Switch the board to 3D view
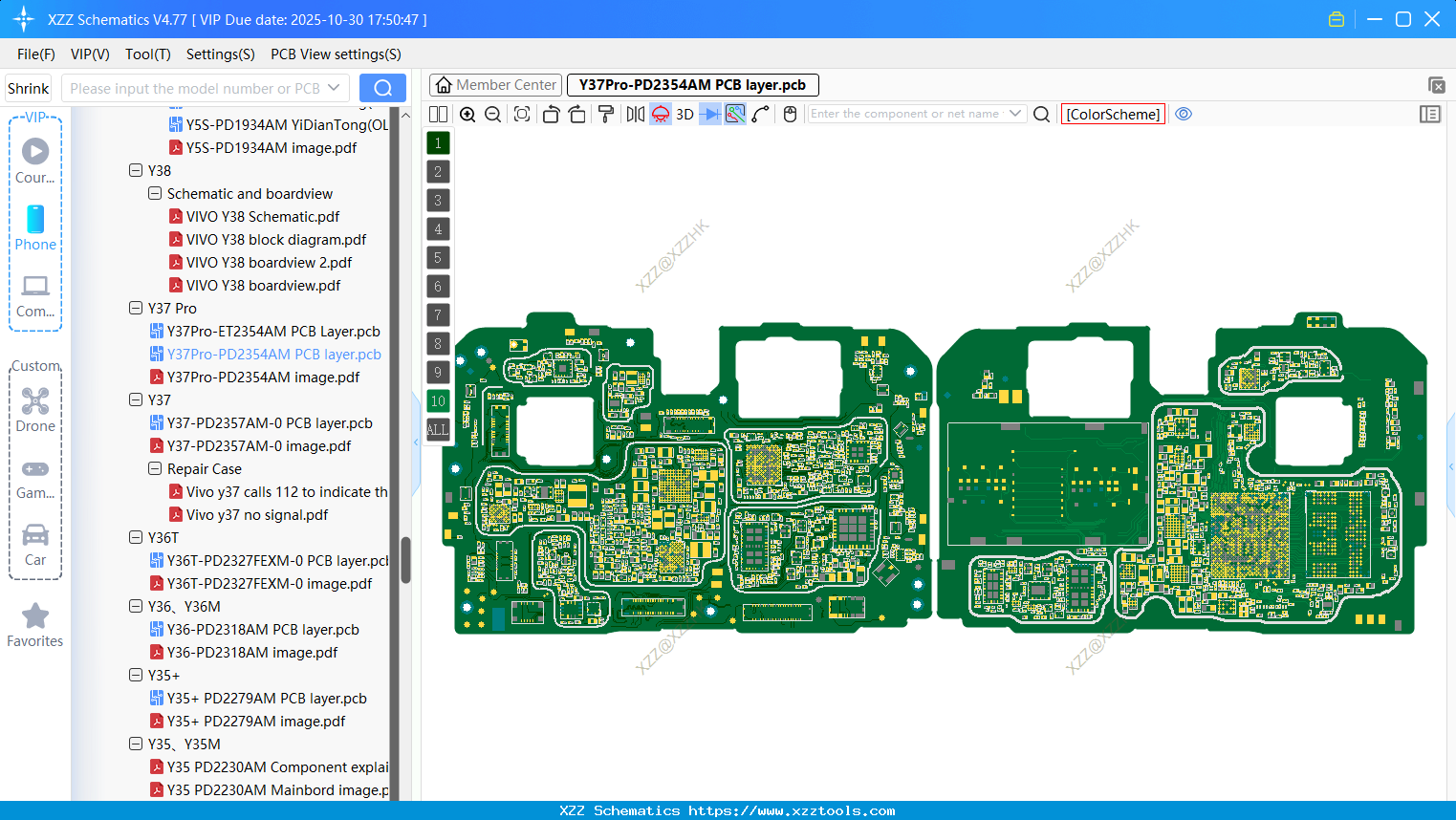The width and height of the screenshot is (1456, 820). (x=685, y=114)
